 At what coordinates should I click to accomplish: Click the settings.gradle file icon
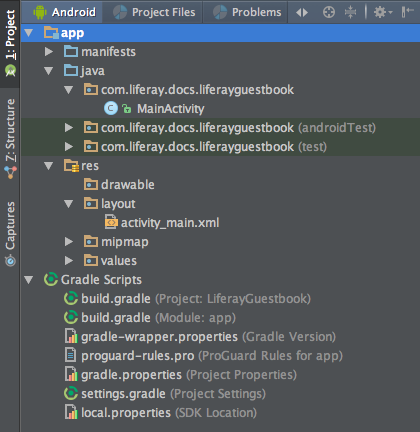[x=71, y=393]
